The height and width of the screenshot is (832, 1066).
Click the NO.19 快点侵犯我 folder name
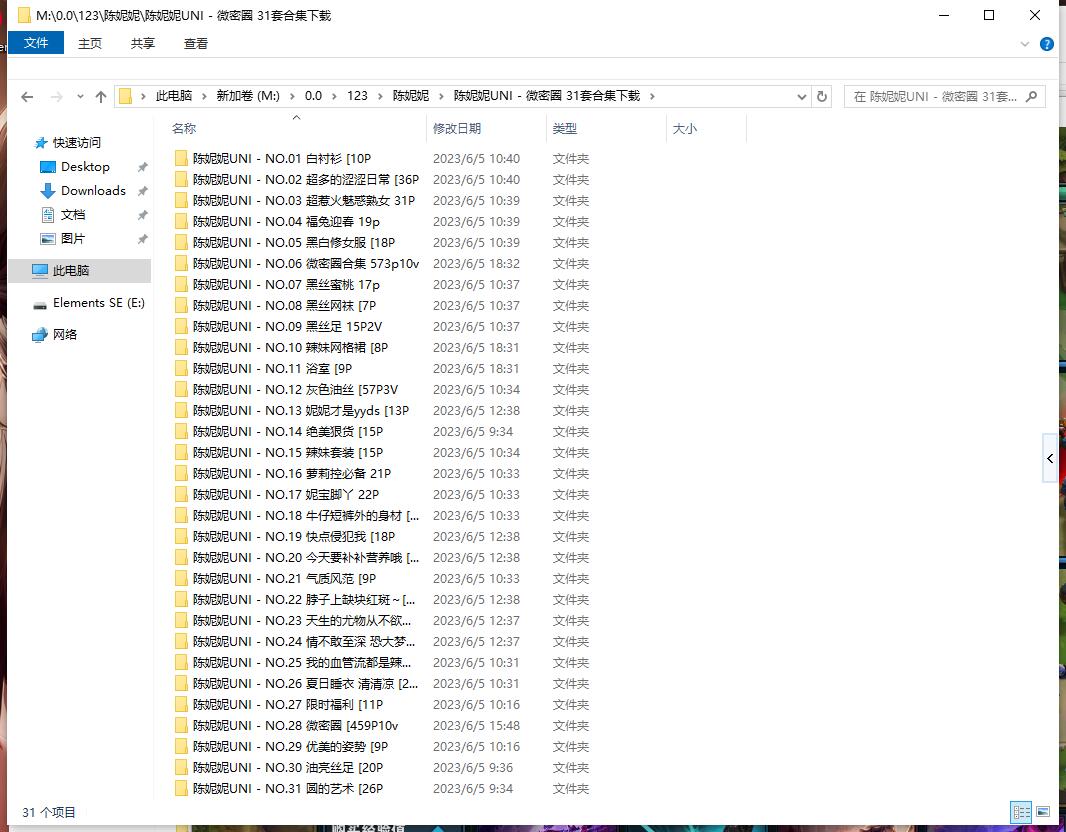point(294,537)
